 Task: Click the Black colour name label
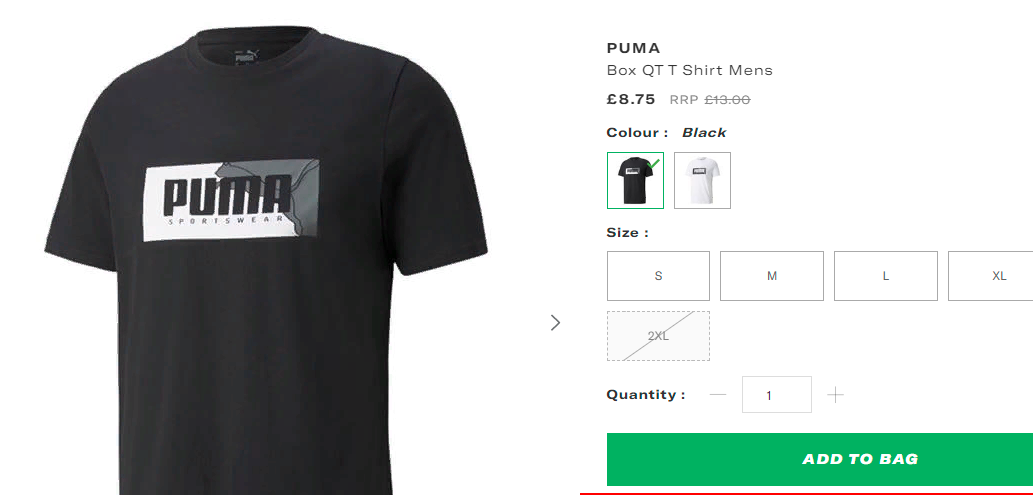704,132
